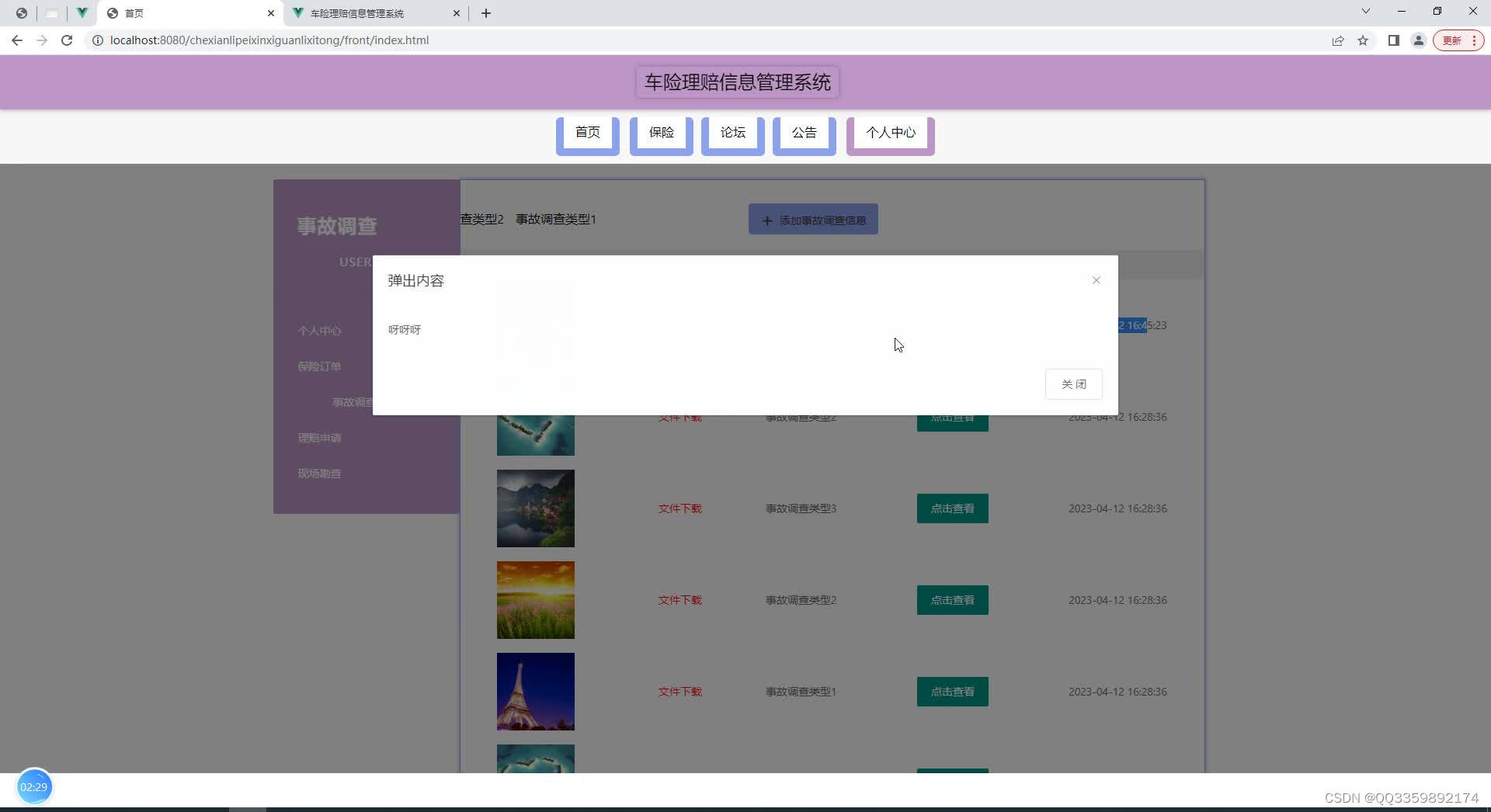Reload the page with the refresh icon

point(67,40)
